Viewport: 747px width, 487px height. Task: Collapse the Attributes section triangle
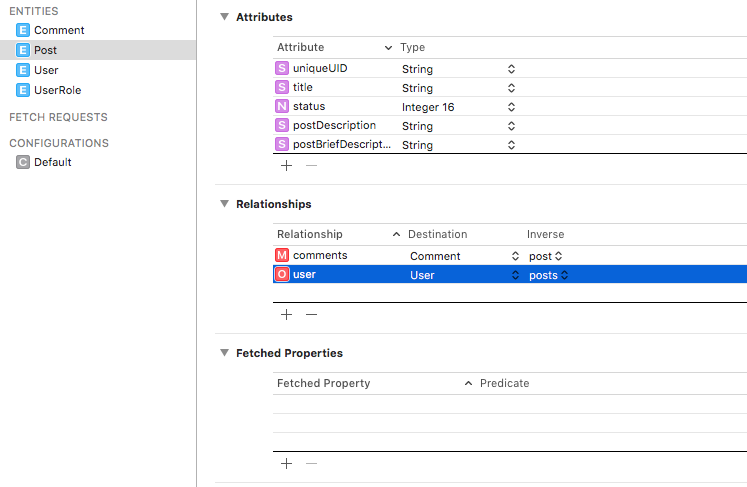click(224, 18)
